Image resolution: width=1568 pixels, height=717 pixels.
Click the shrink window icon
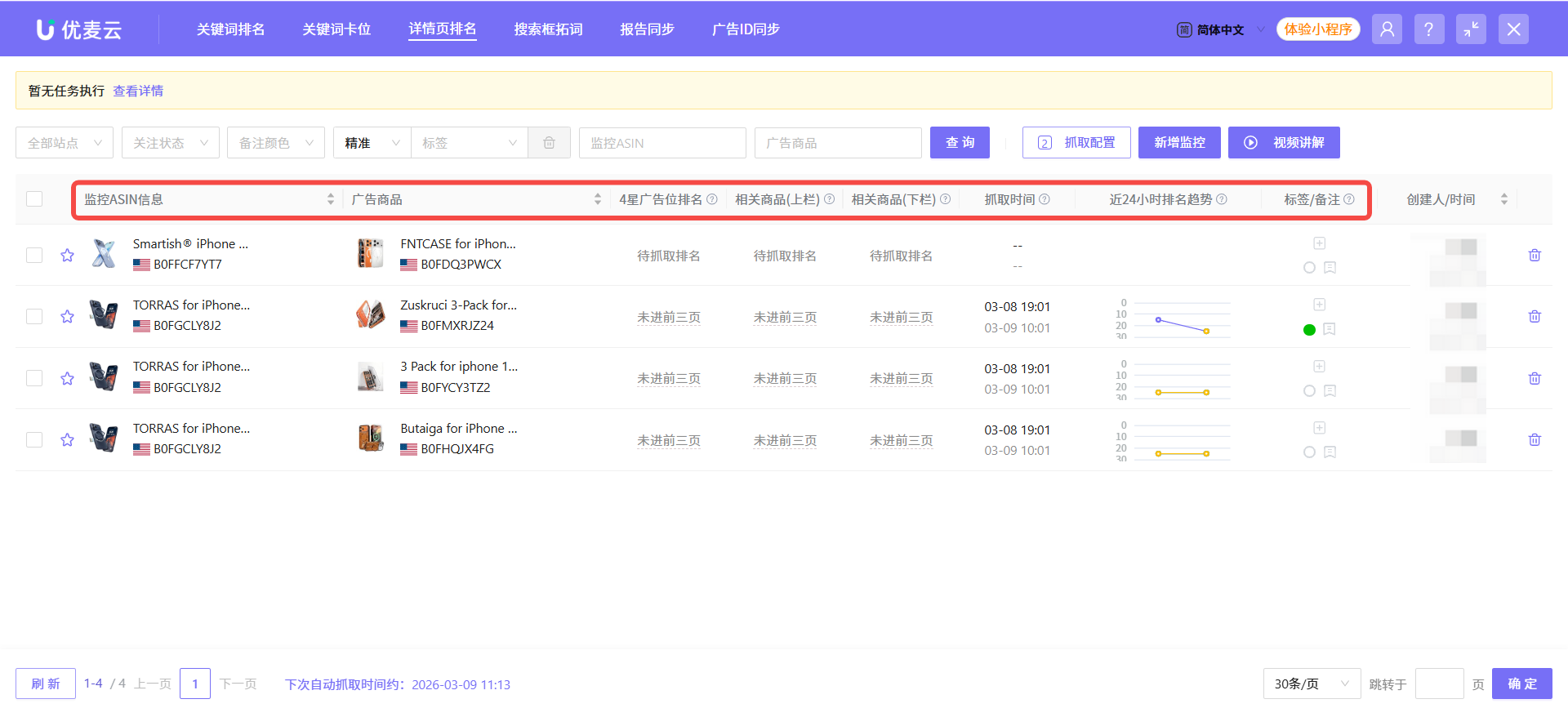coord(1471,29)
